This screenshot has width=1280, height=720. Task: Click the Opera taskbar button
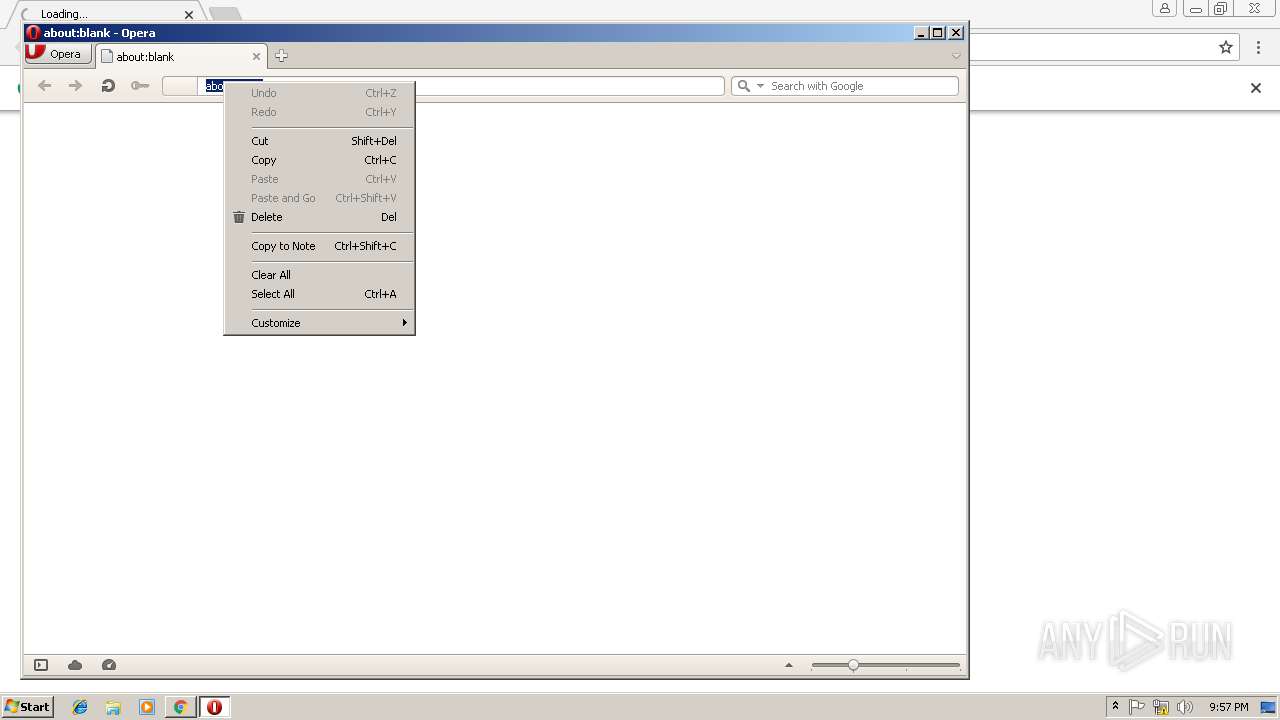click(214, 707)
